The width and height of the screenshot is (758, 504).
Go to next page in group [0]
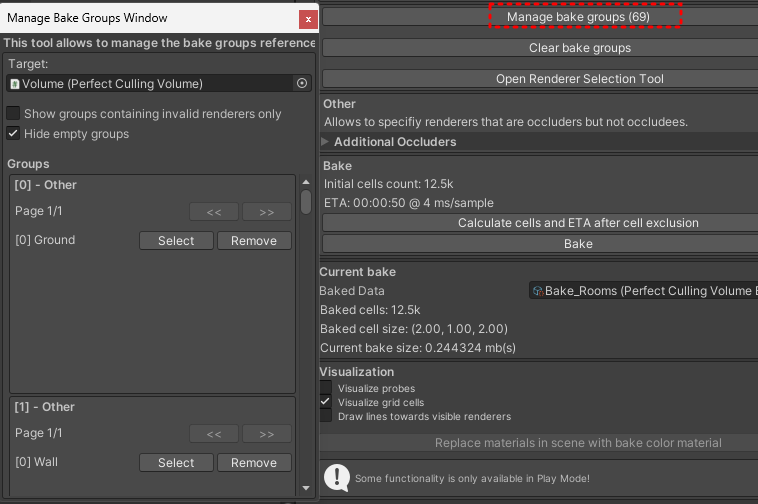267,212
